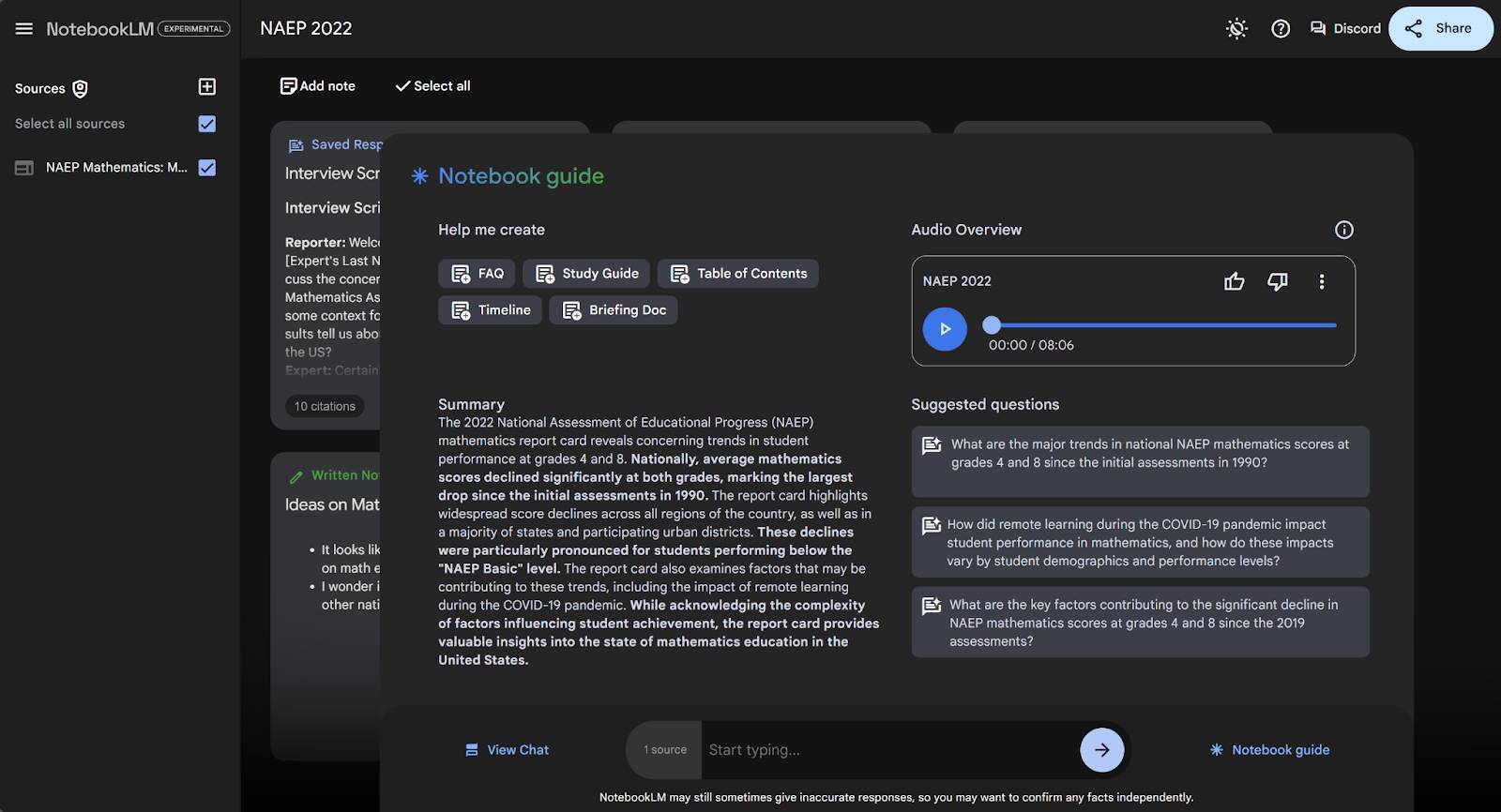The image size is (1501, 812).
Task: Submit the chat message arrow button
Action: coord(1102,750)
